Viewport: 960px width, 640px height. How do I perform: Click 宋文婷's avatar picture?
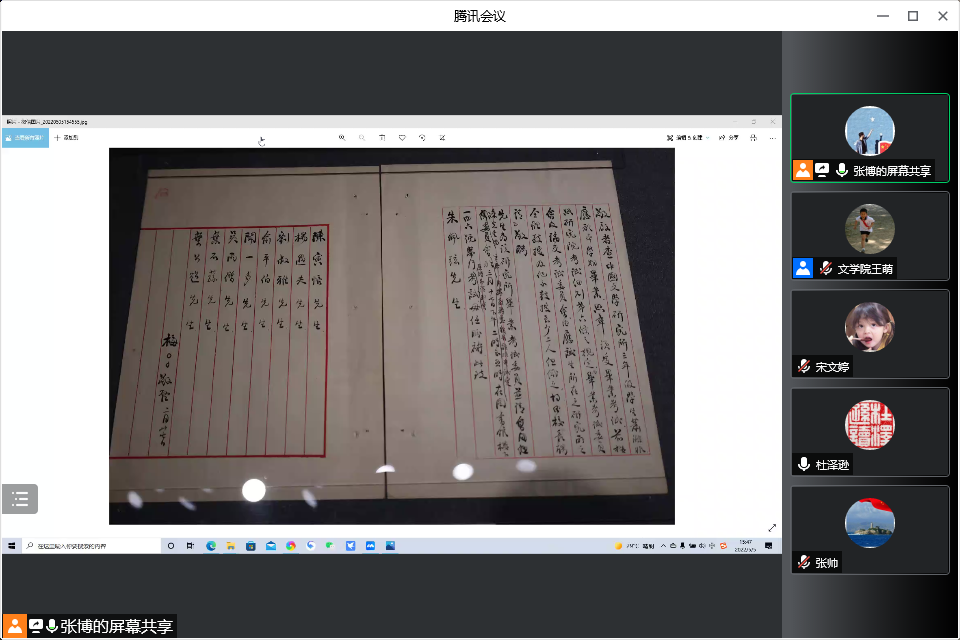[x=869, y=327]
